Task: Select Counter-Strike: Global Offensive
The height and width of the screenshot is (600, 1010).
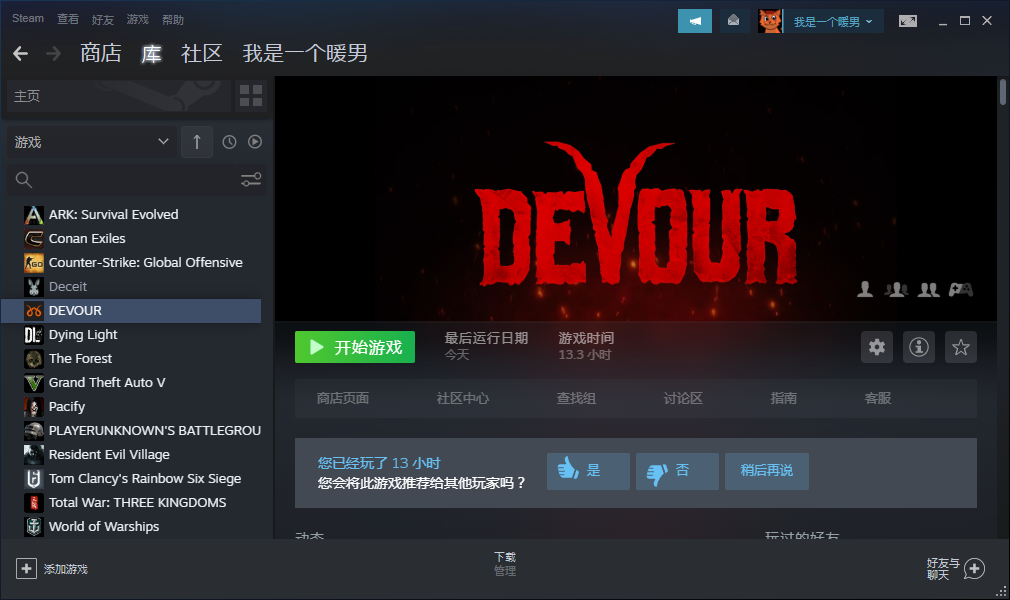Action: tap(131, 262)
